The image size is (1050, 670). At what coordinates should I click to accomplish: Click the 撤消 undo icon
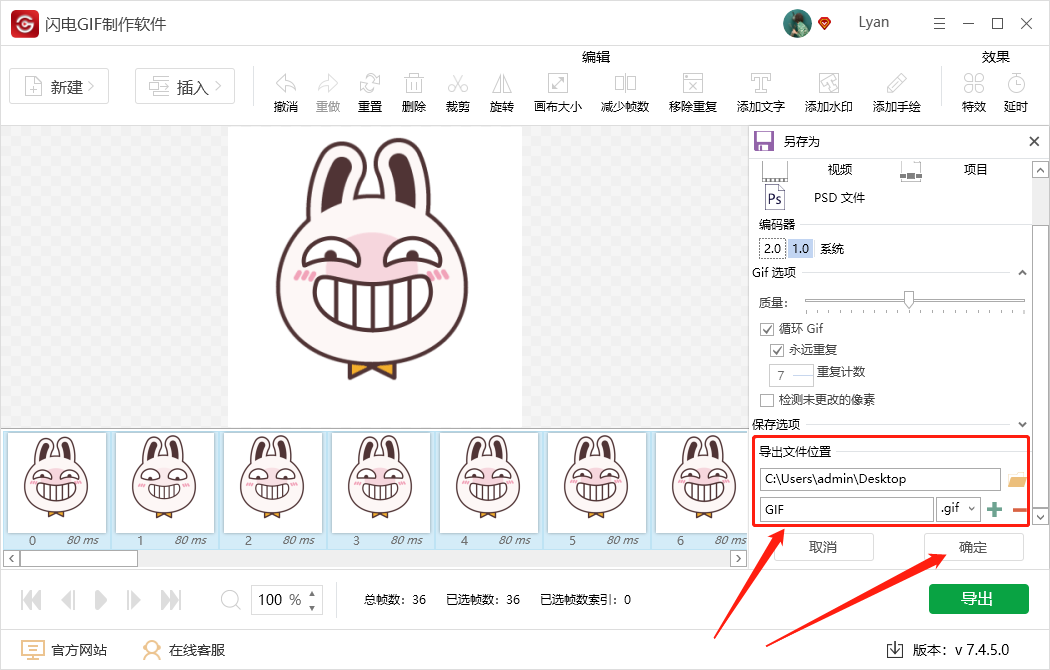click(286, 84)
